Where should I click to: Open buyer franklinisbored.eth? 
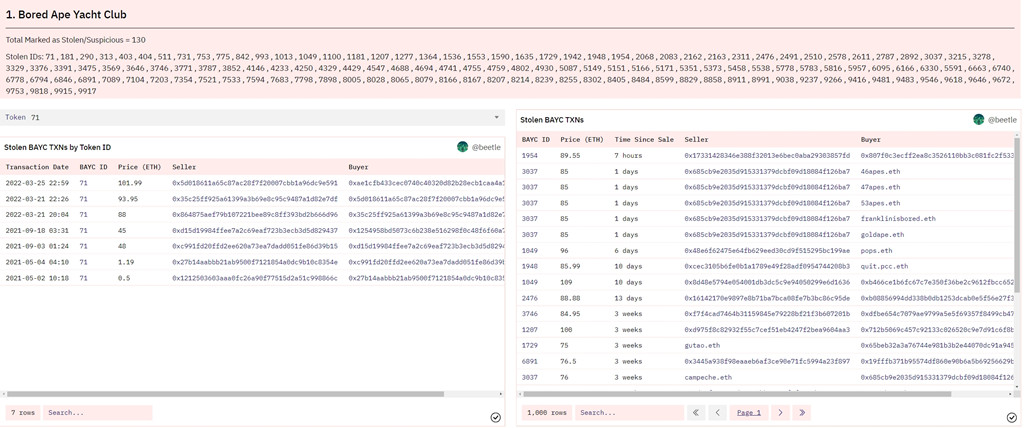click(898, 218)
